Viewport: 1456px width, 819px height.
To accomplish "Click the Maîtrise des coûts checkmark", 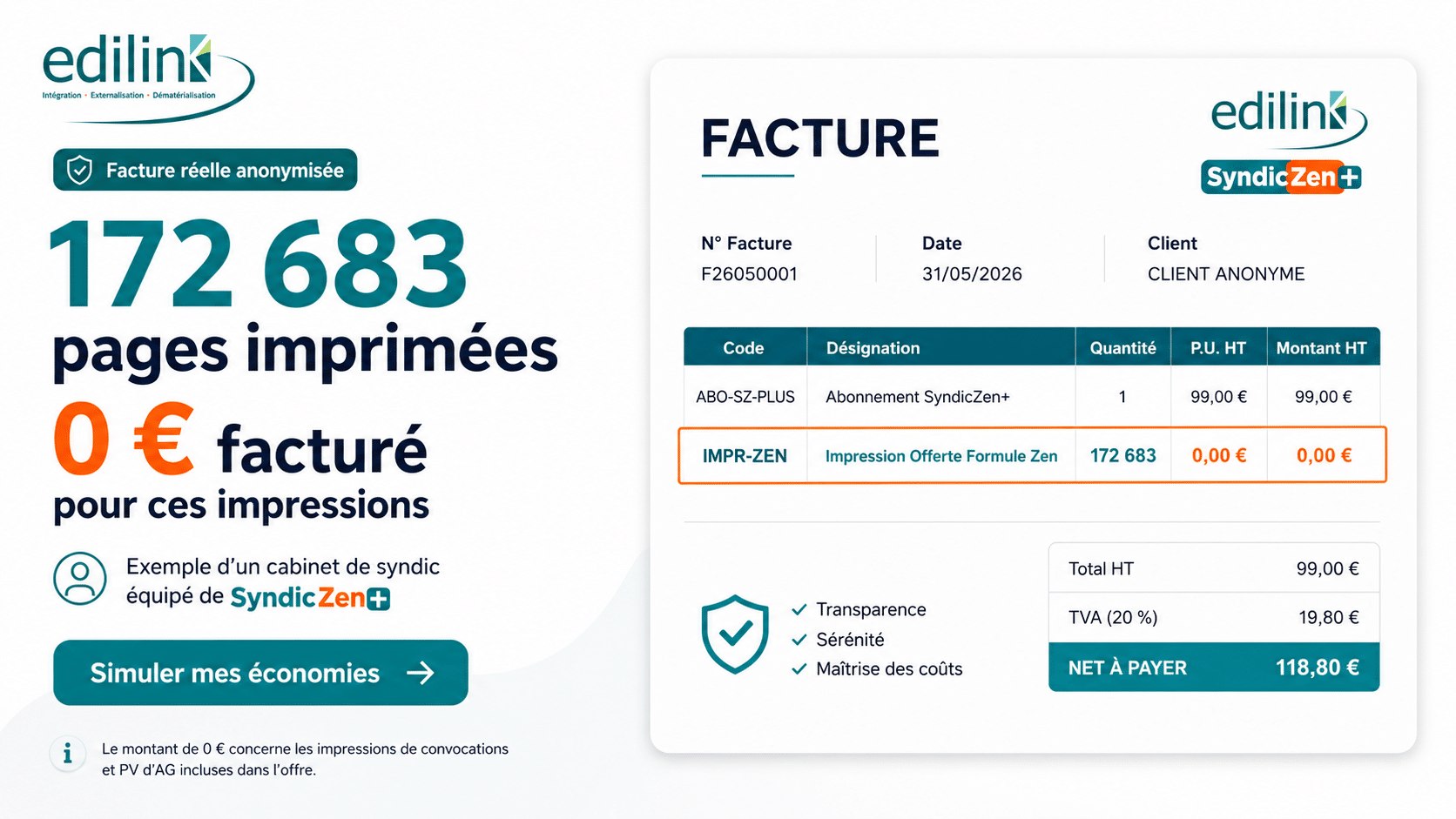I will click(799, 669).
